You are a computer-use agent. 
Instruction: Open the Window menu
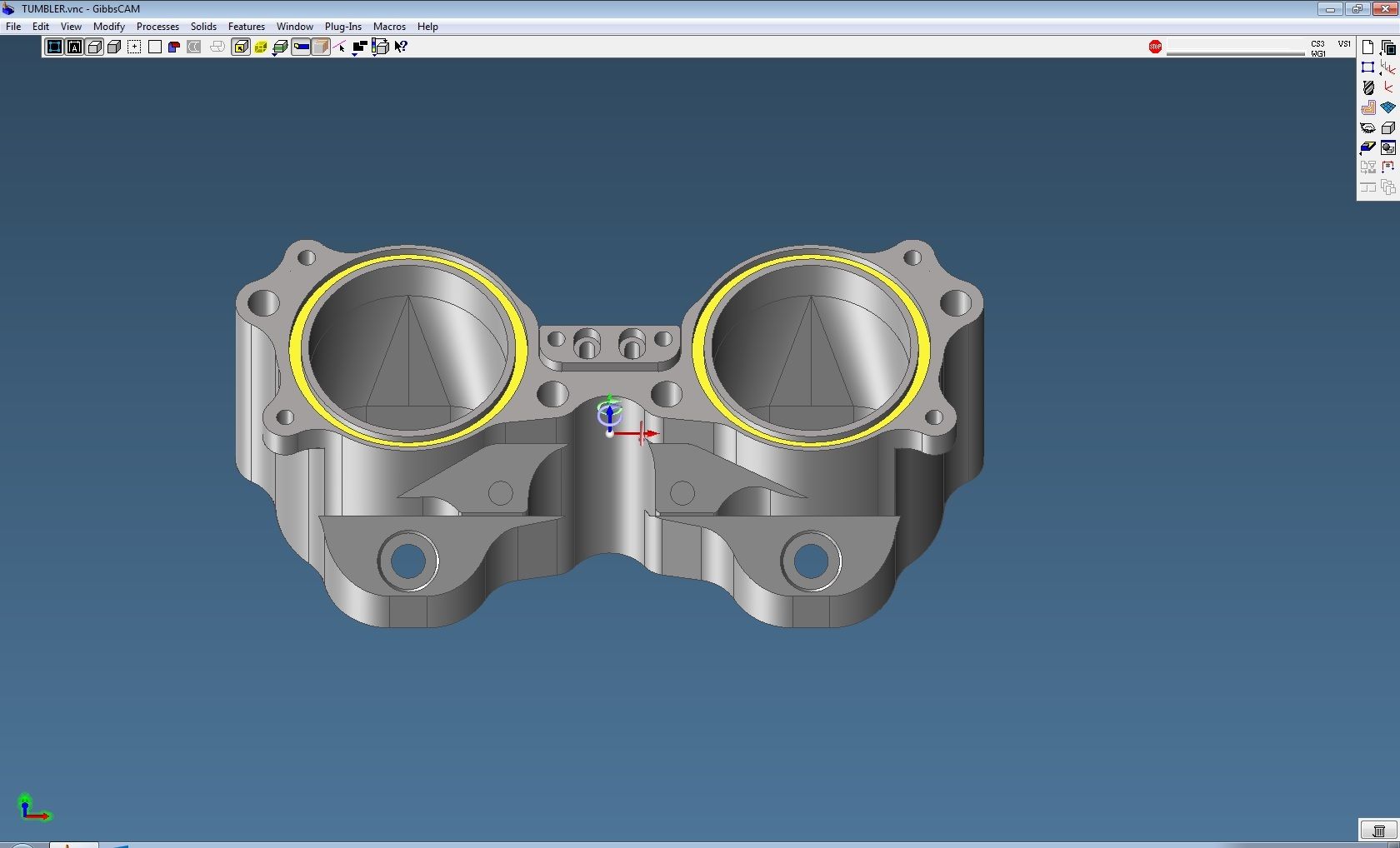(x=295, y=27)
